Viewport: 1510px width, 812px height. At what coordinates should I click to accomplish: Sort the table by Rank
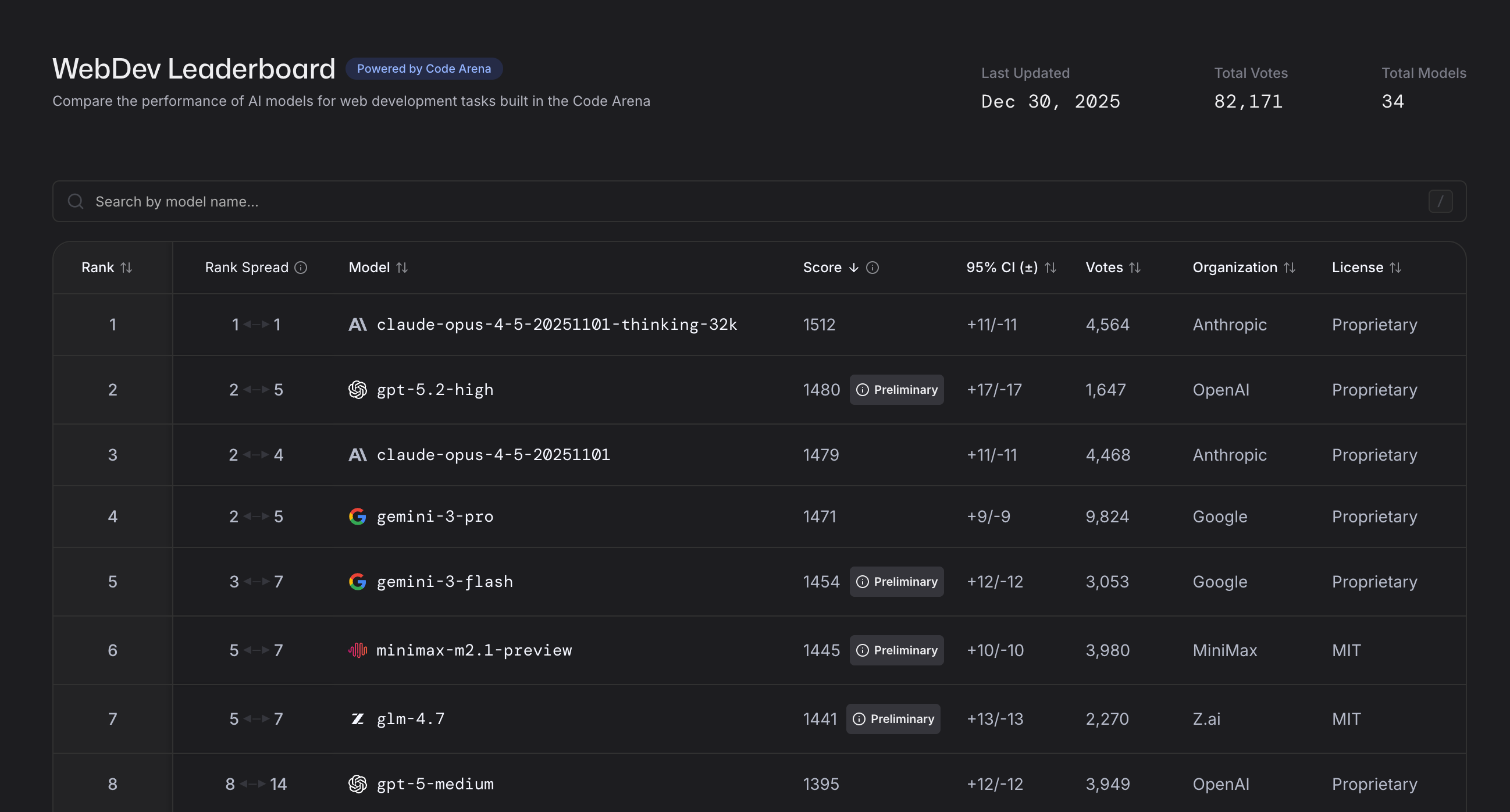click(126, 268)
